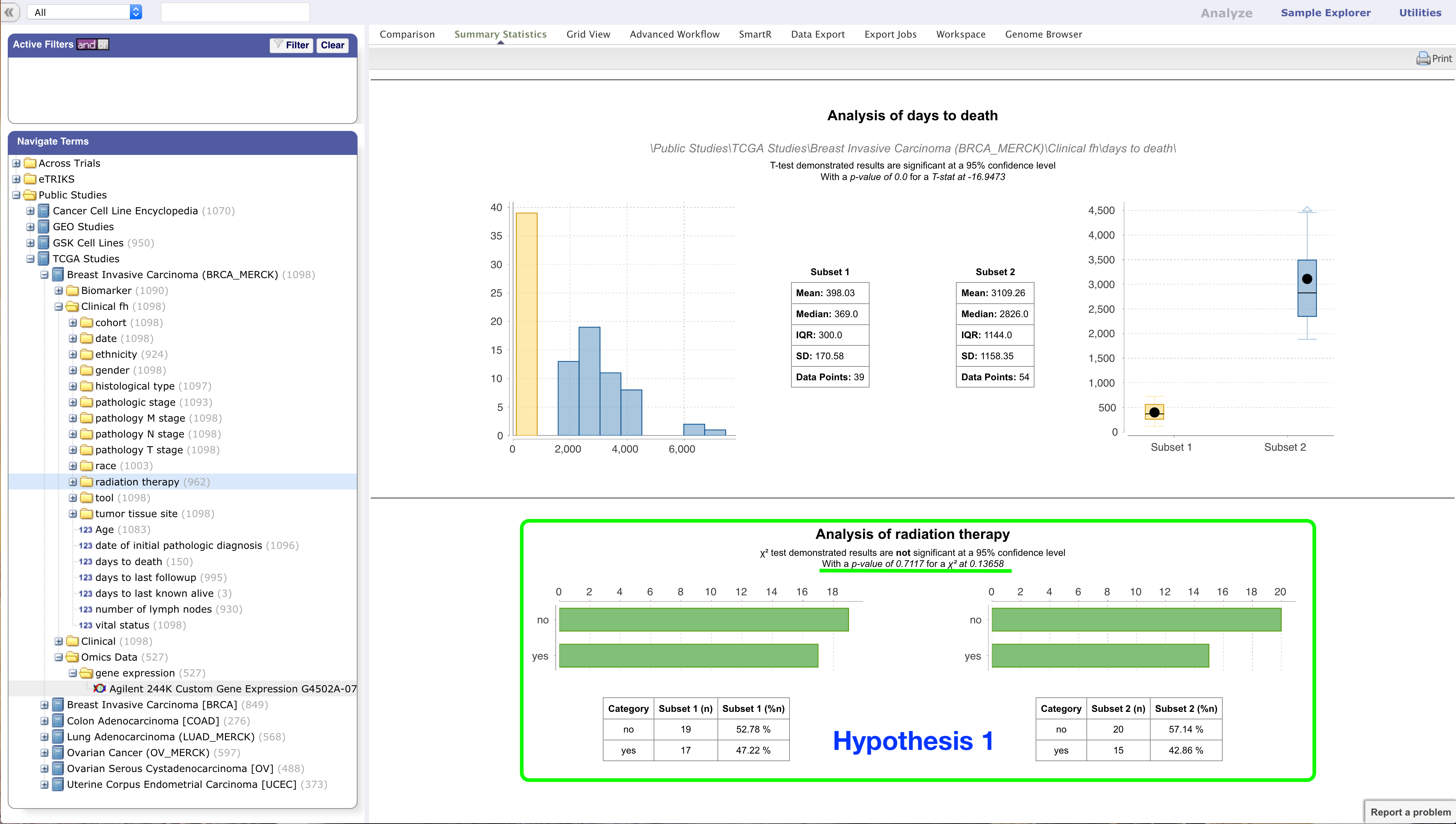The image size is (1456, 824).
Task: Expand the Across Trials folder
Action: (16, 163)
